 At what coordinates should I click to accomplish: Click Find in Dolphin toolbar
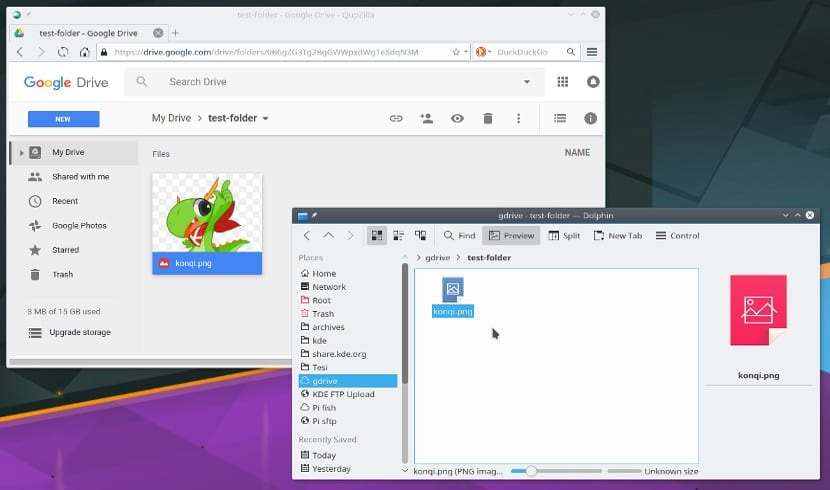459,235
